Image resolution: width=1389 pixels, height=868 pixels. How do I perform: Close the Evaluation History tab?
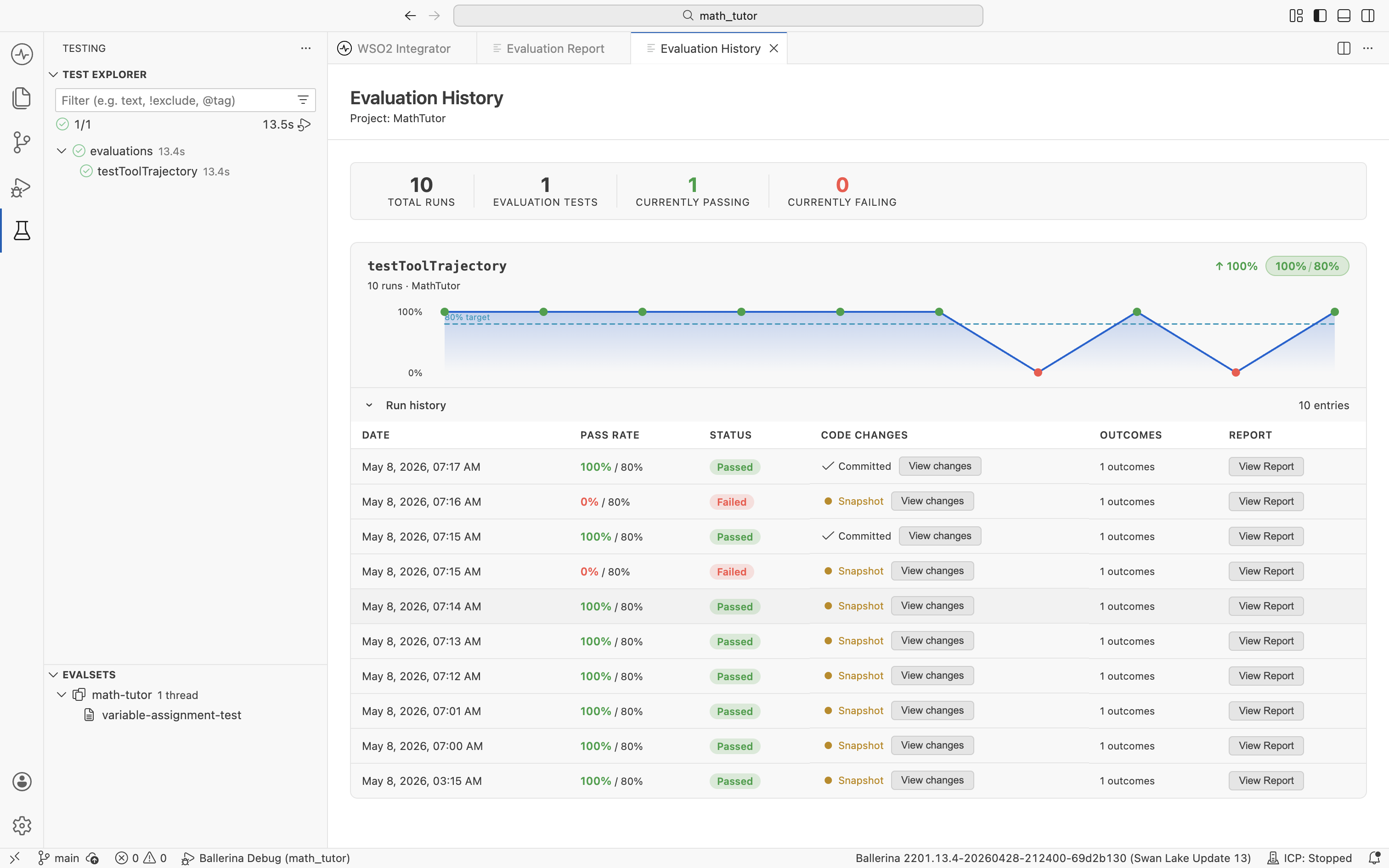(x=774, y=48)
